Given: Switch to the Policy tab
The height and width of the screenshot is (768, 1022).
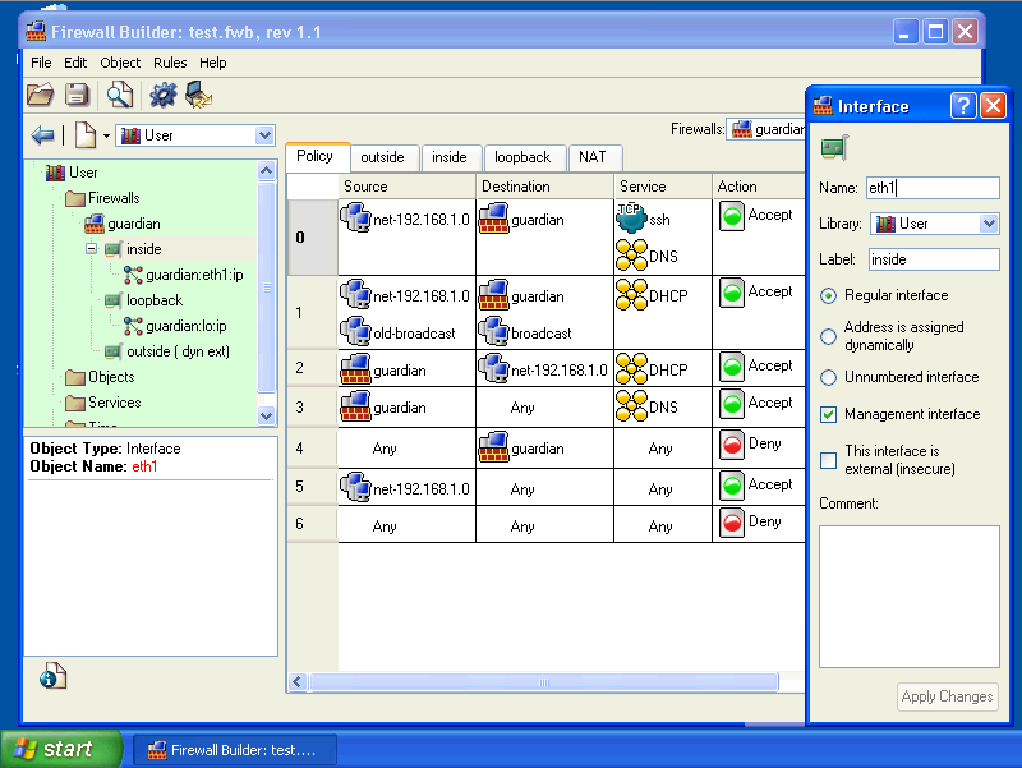Looking at the screenshot, I should coord(315,156).
